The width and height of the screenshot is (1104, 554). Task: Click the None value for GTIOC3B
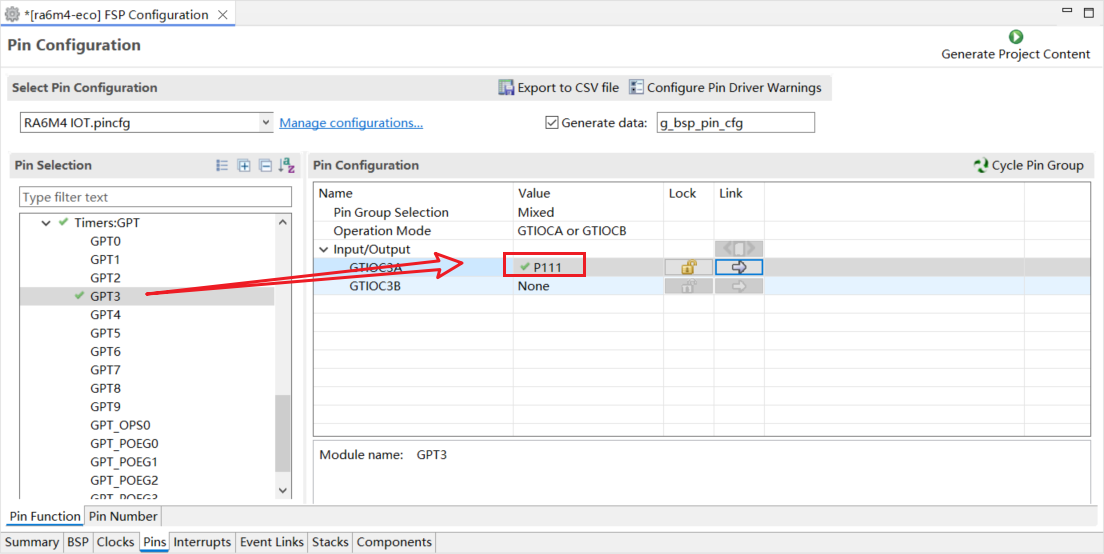pyautogui.click(x=533, y=286)
